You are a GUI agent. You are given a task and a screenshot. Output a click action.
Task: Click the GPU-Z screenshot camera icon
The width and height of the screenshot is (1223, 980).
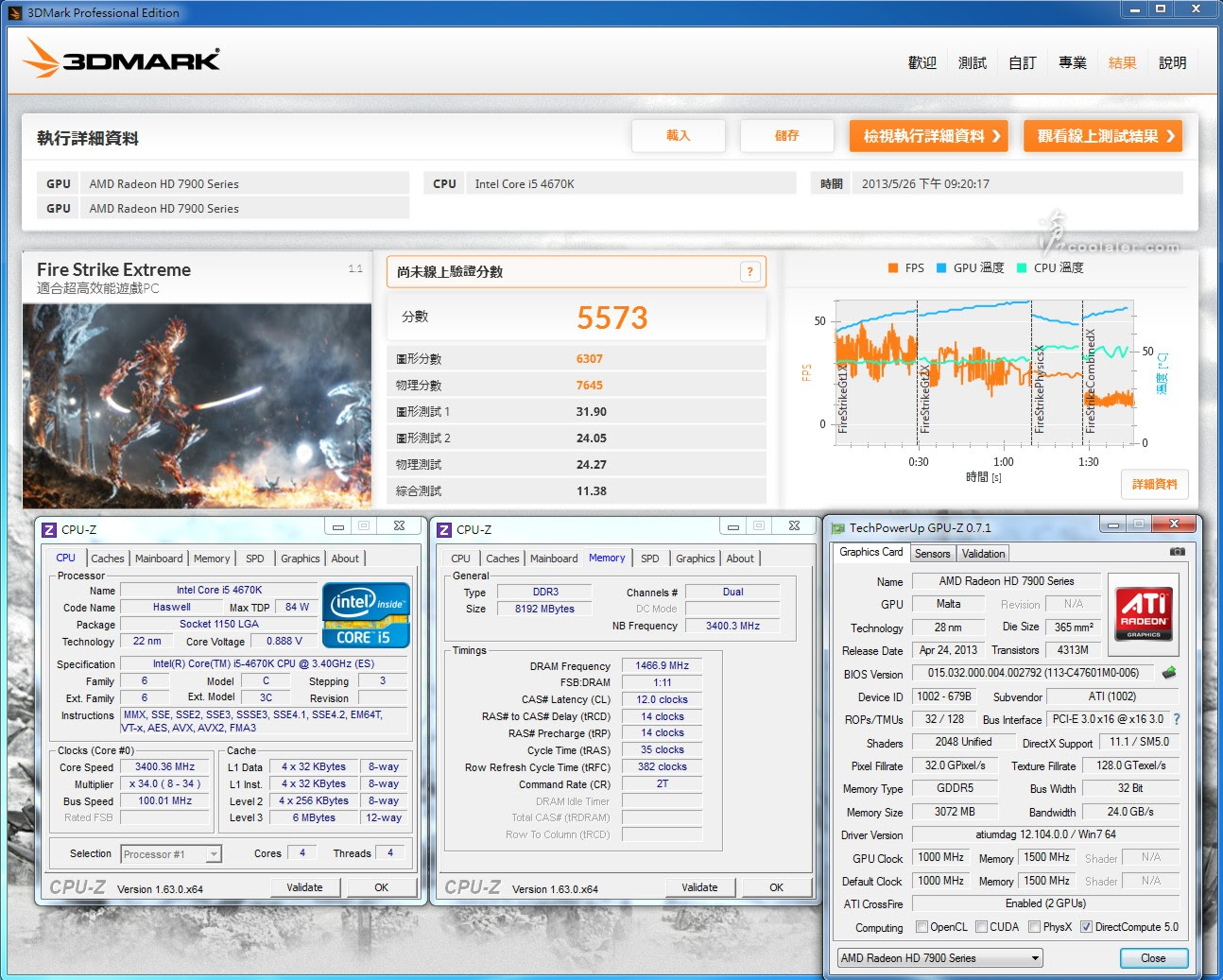click(x=1177, y=551)
